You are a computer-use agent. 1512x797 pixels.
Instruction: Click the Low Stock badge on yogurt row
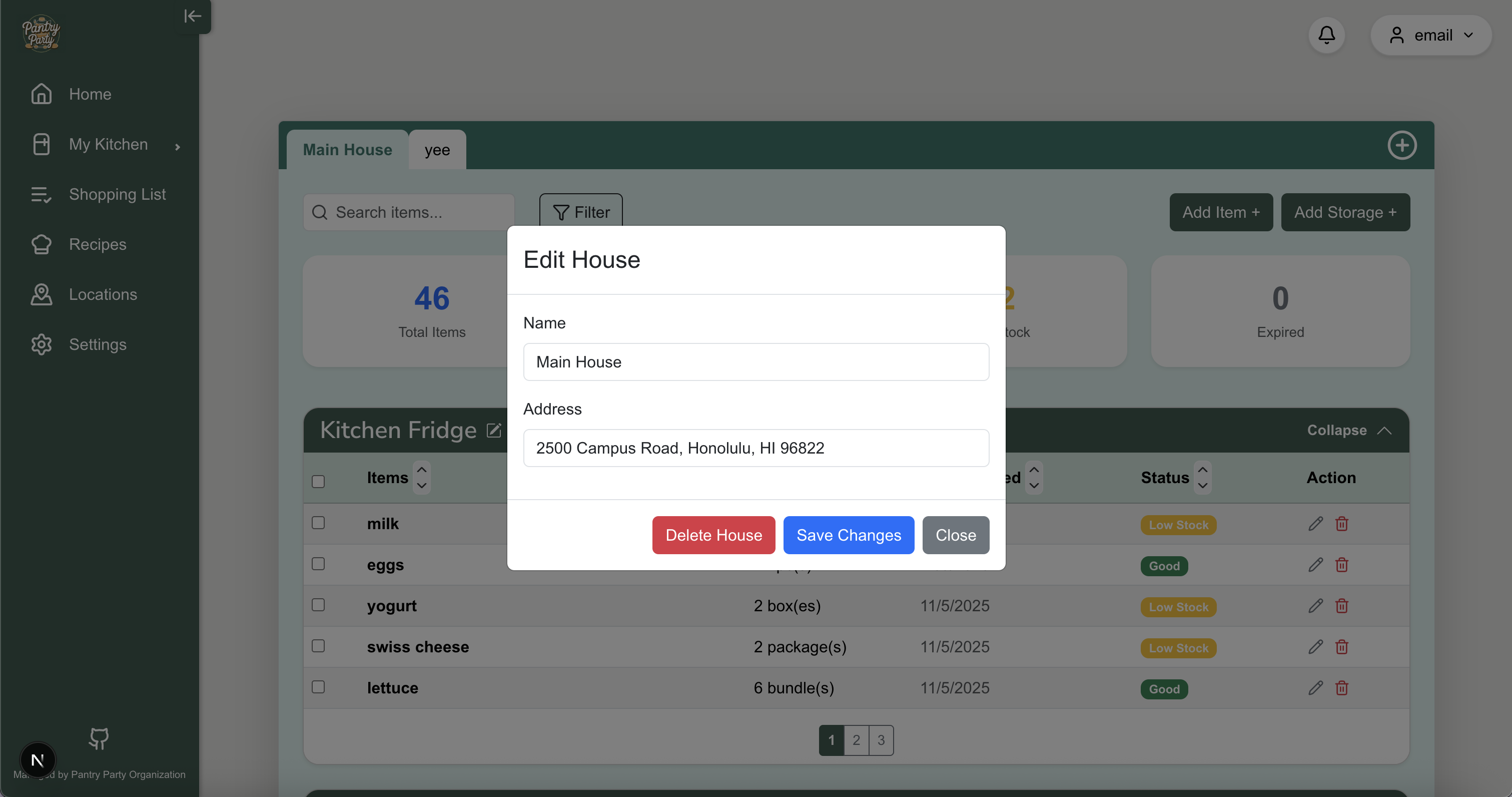click(1178, 607)
